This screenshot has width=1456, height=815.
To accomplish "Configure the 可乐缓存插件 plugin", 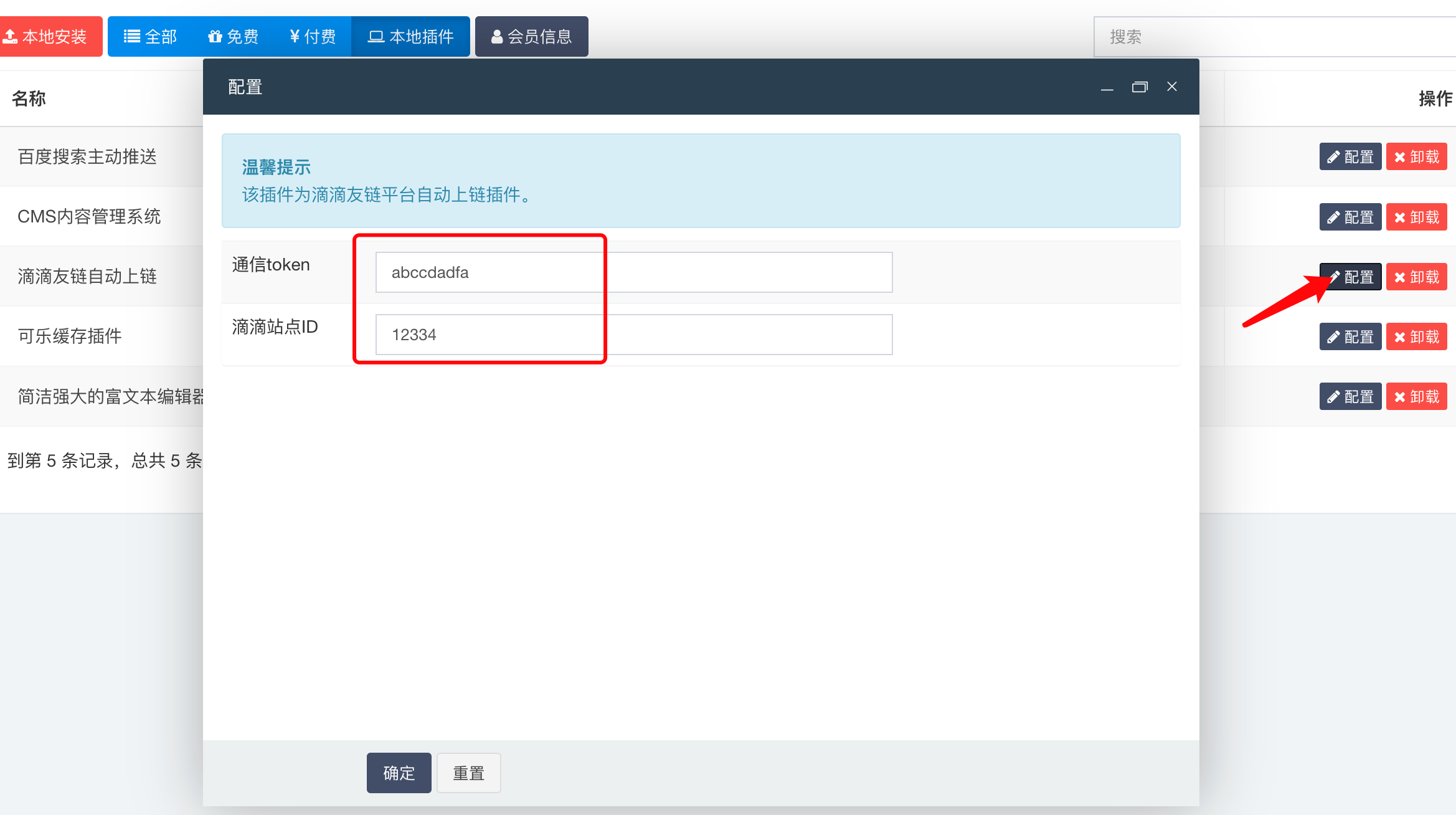I will click(x=1350, y=336).
